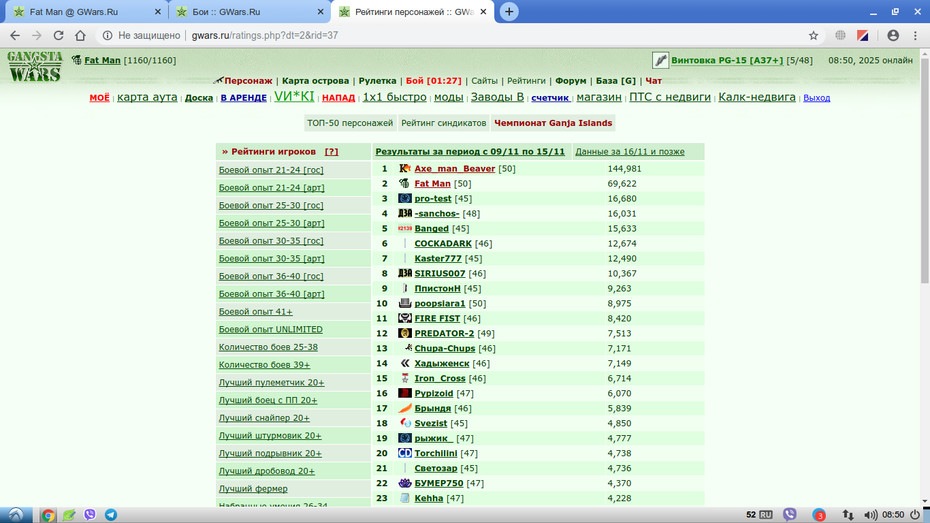Show data for 16/11 and later
The image size is (930, 523).
pos(630,152)
